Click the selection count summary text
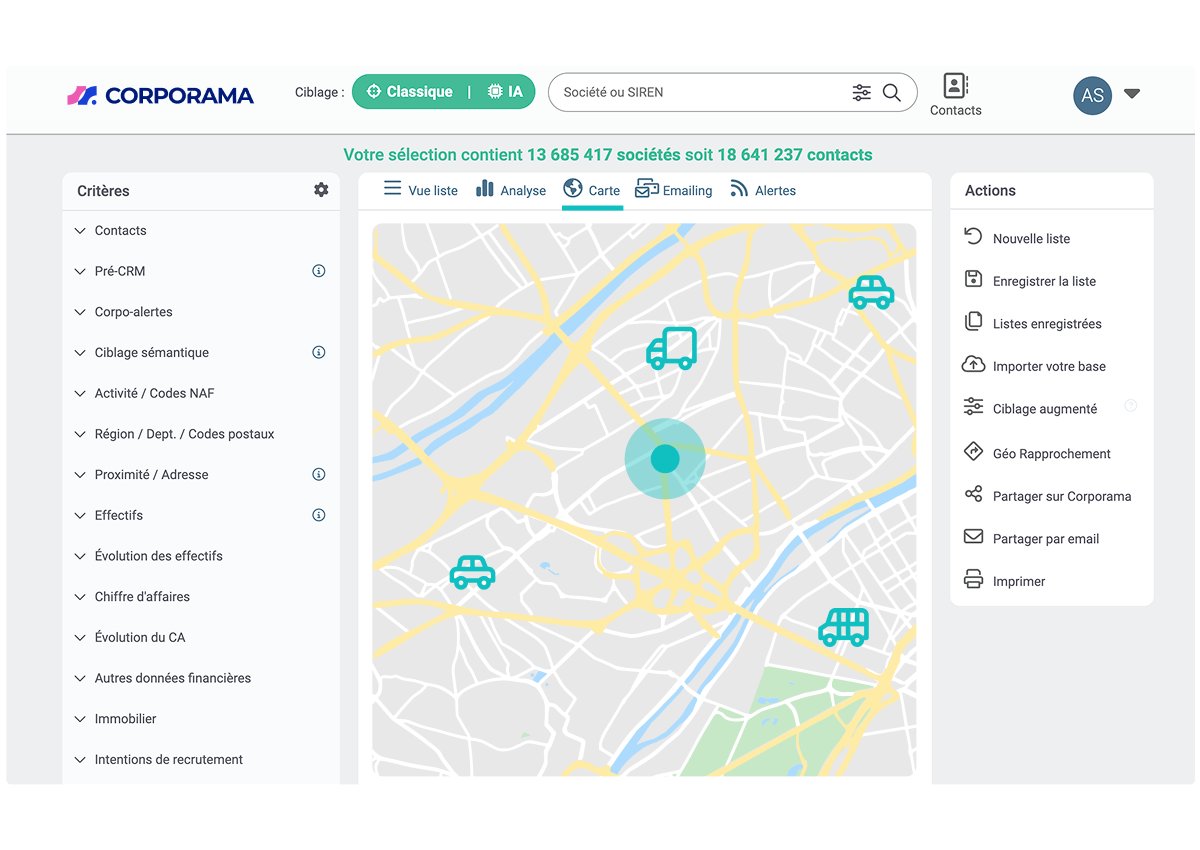Viewport: 1200px width, 850px height. click(x=608, y=155)
